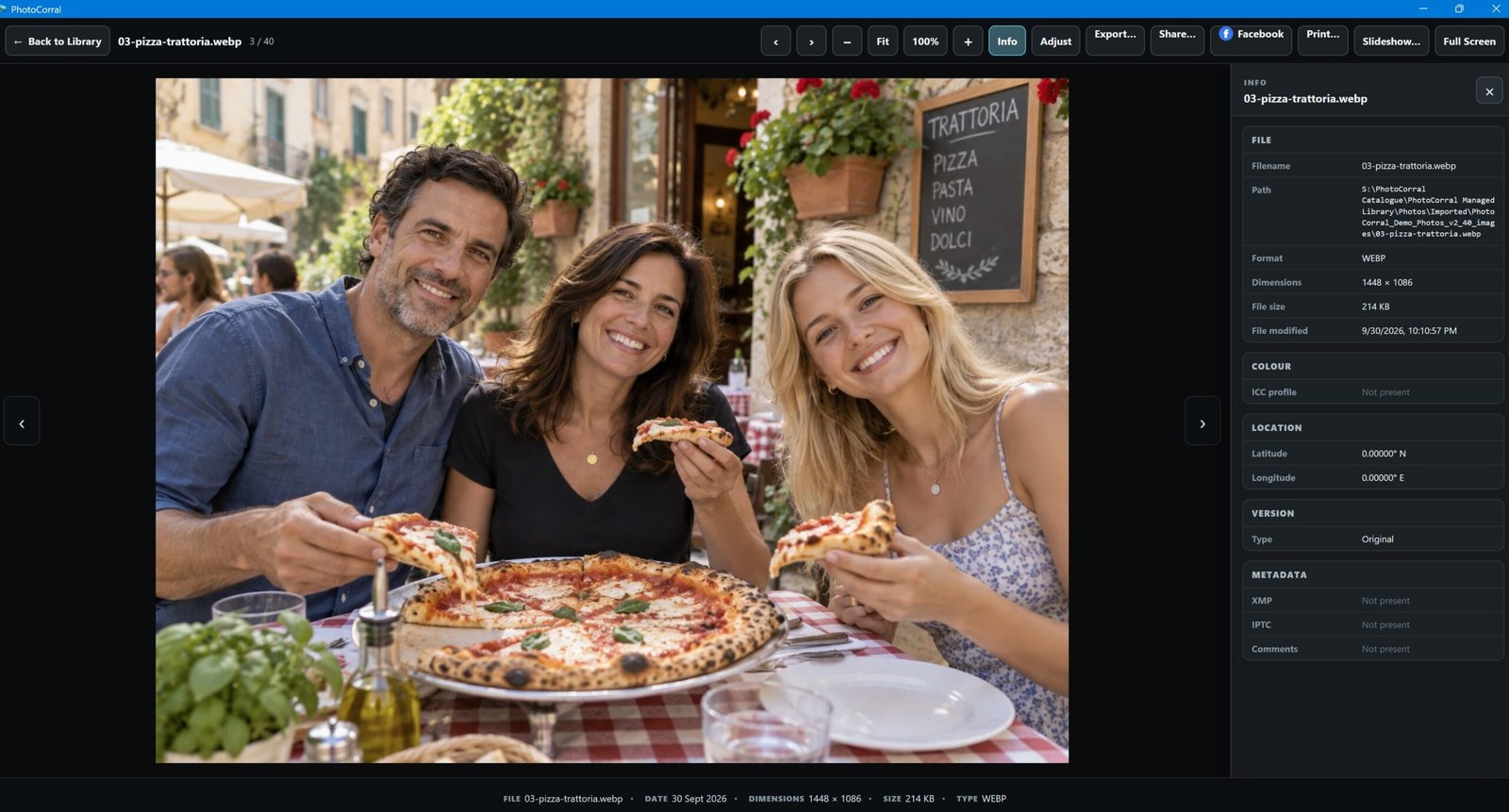Screen dimensions: 1509x812
Task: Click the Version type value Original
Action: (x=1377, y=539)
